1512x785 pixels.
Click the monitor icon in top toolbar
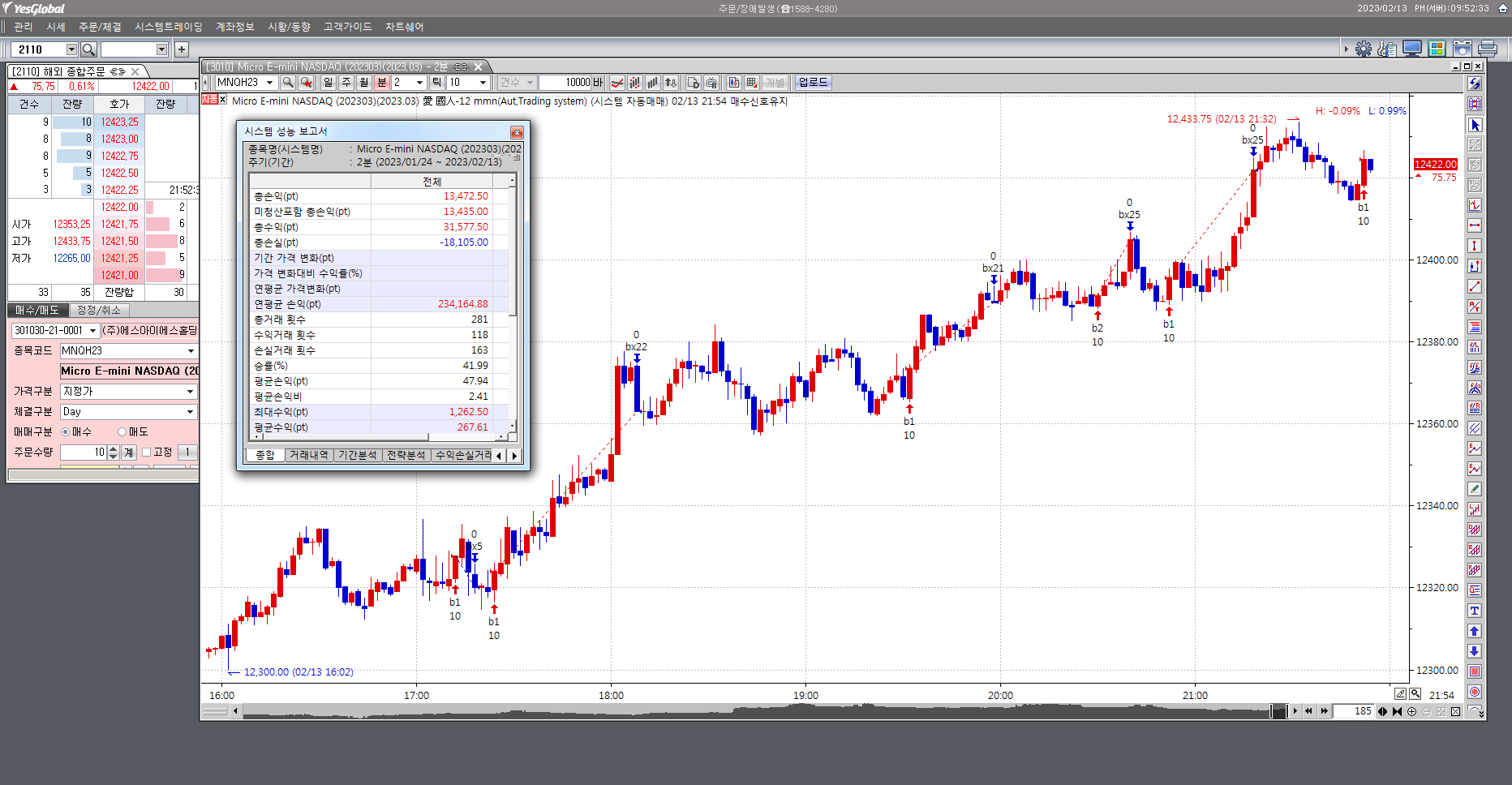pos(1412,49)
